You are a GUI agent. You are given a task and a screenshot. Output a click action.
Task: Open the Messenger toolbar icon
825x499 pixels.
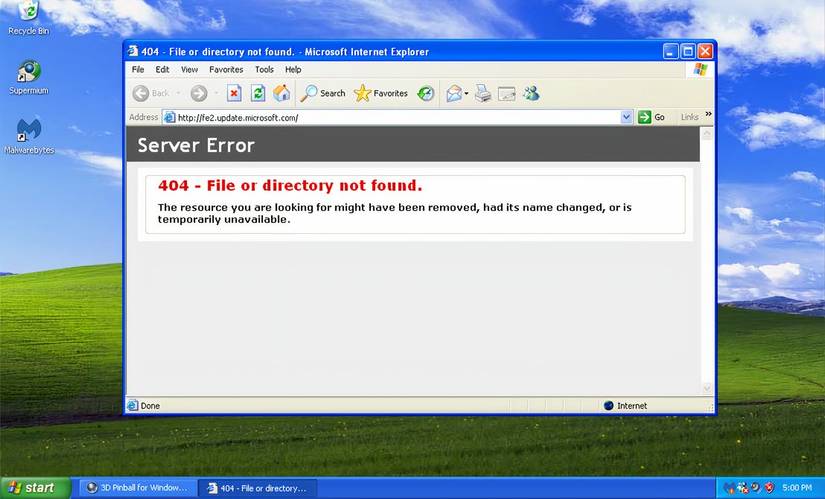tap(531, 94)
